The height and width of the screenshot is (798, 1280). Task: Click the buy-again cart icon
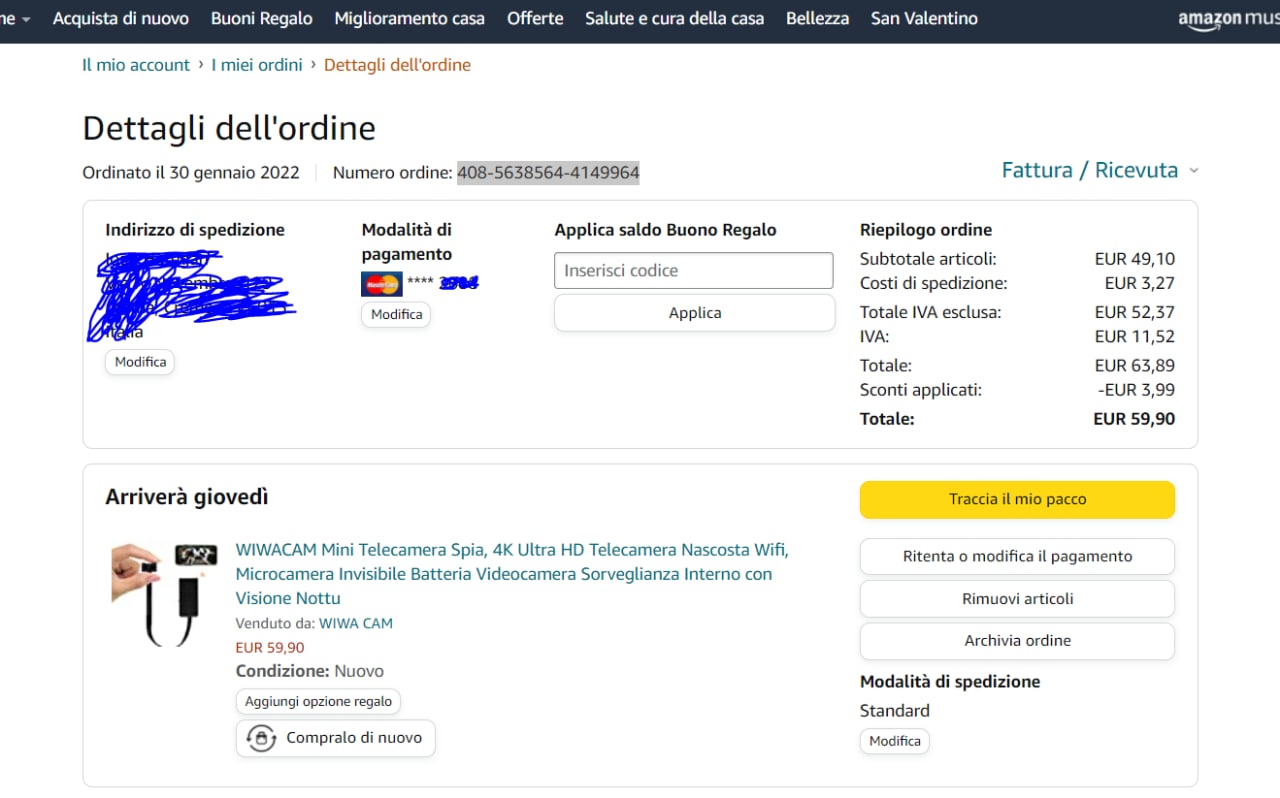pyautogui.click(x=261, y=739)
